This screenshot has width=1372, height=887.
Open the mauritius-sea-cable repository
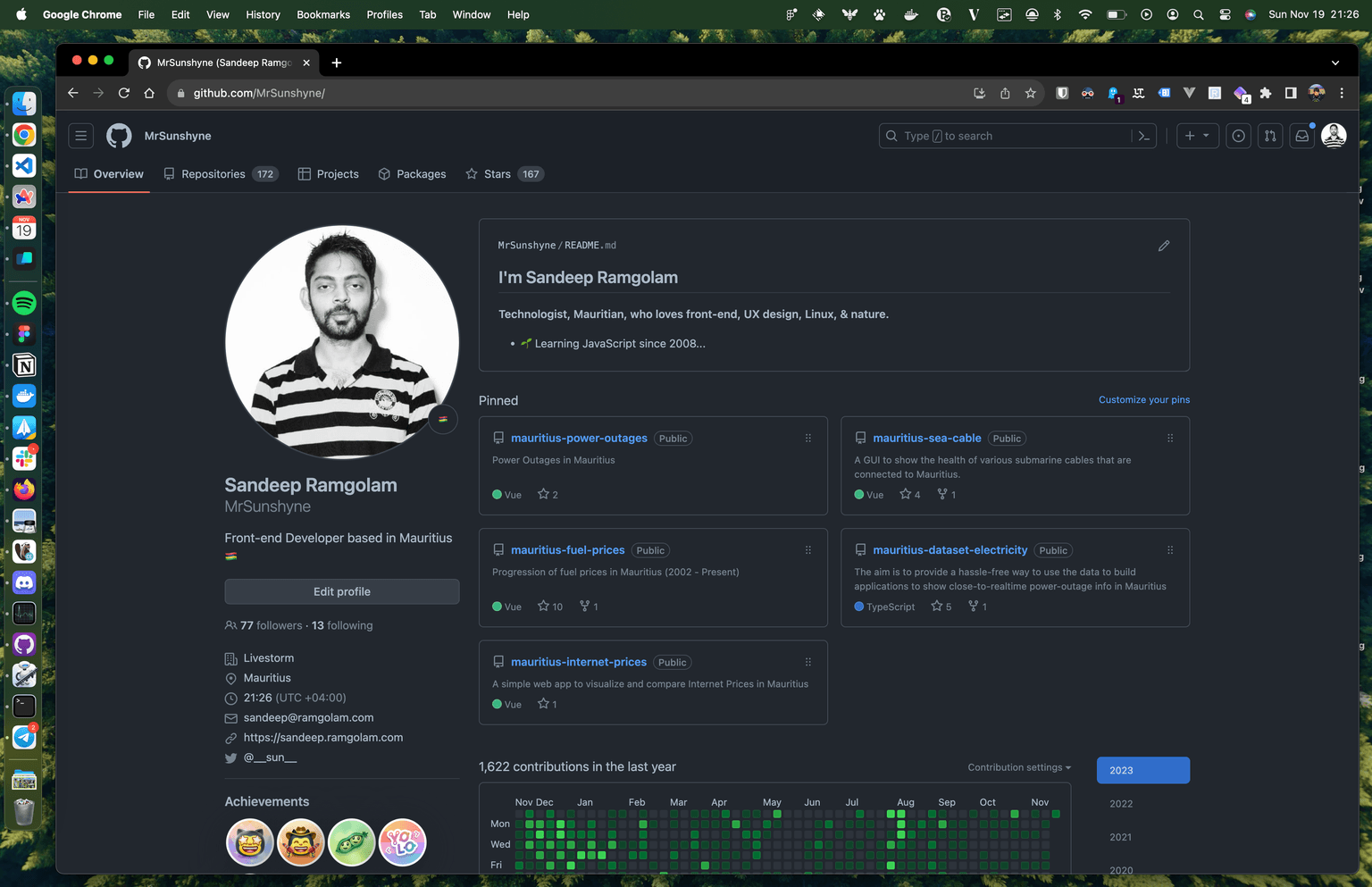[x=927, y=438]
